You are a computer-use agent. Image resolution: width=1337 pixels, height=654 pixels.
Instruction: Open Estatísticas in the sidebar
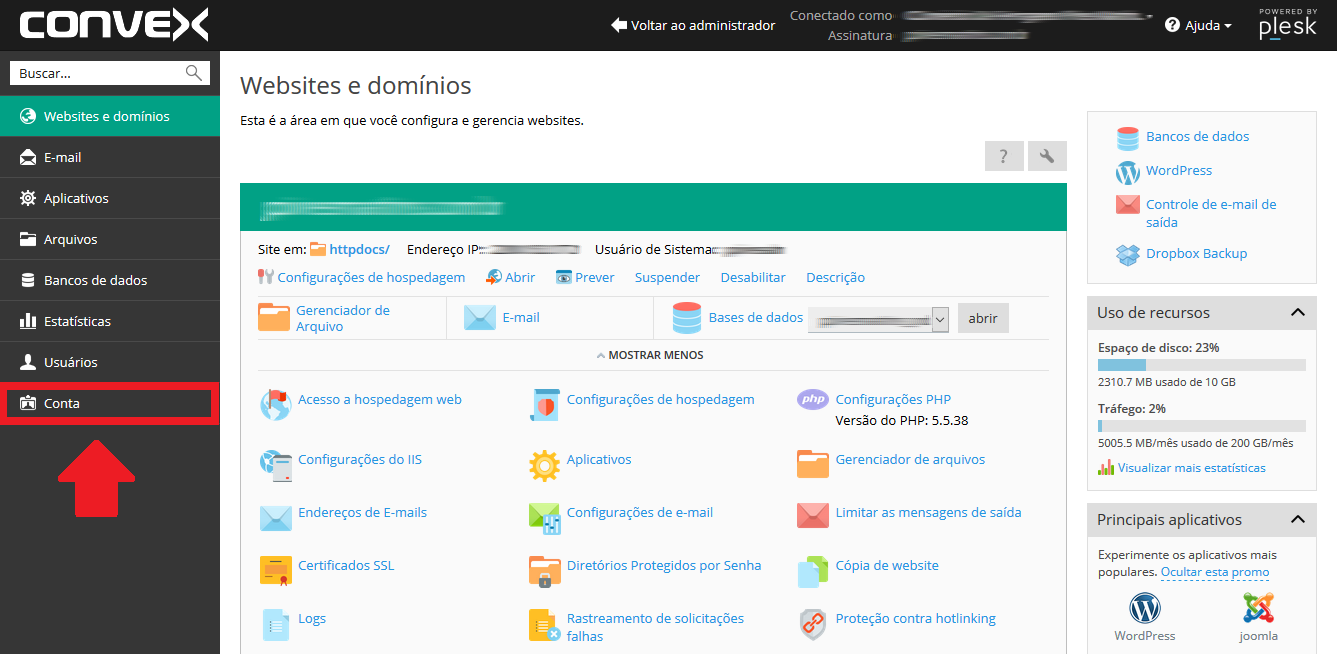(110, 321)
